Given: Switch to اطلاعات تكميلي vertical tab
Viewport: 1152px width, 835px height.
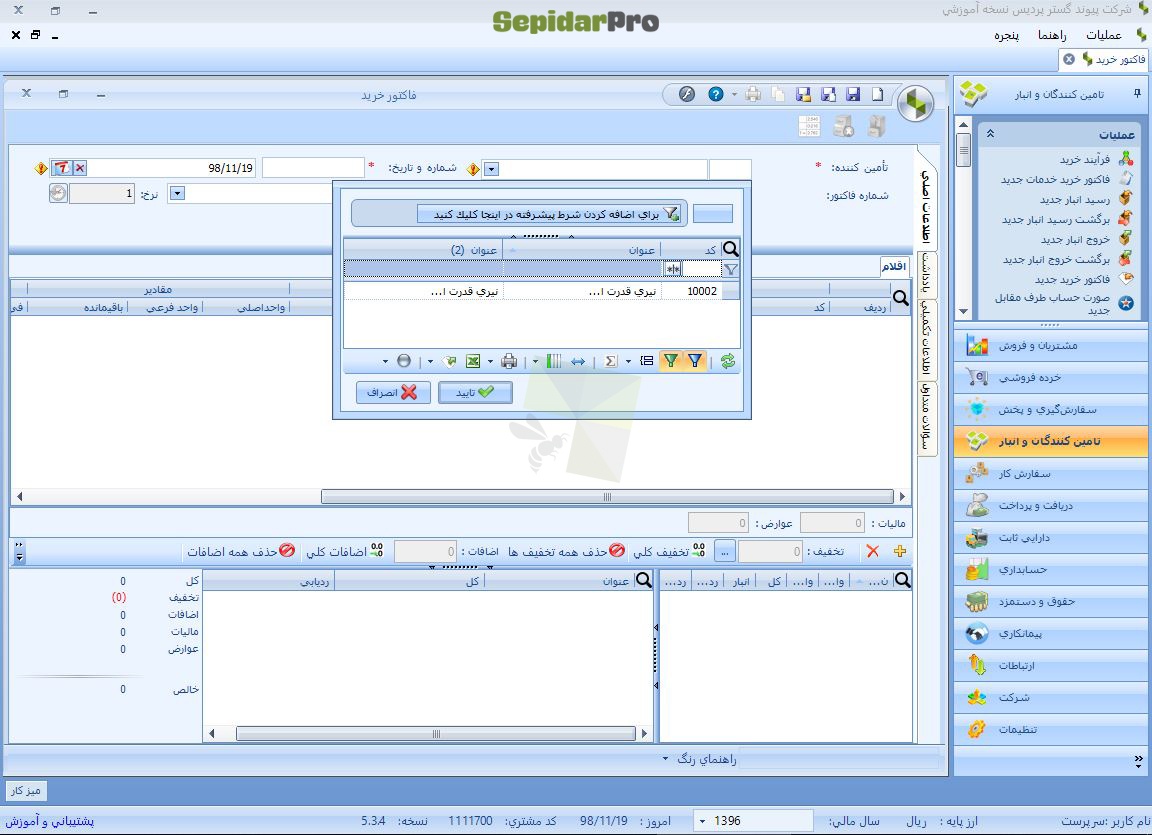Looking at the screenshot, I should coord(926,339).
